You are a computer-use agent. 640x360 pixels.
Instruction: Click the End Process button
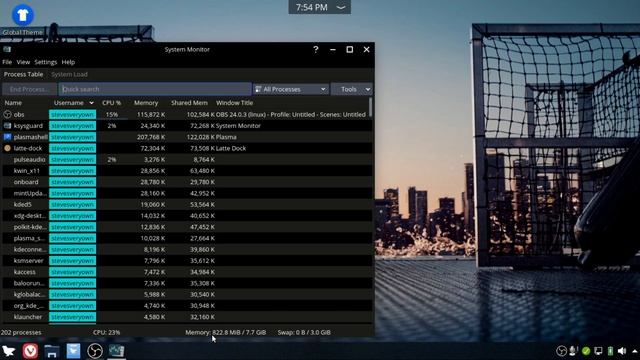(x=29, y=89)
